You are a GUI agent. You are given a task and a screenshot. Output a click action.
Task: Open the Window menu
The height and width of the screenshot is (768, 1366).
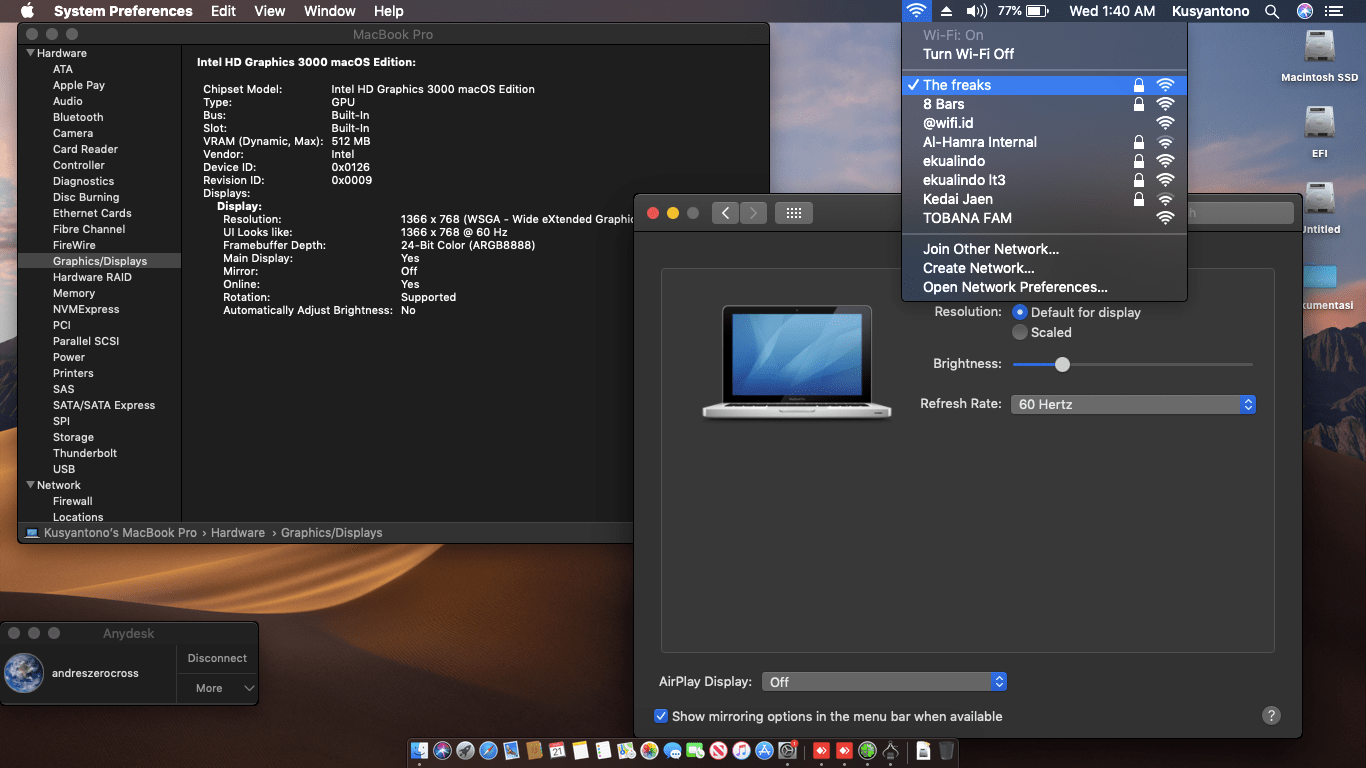pos(330,11)
